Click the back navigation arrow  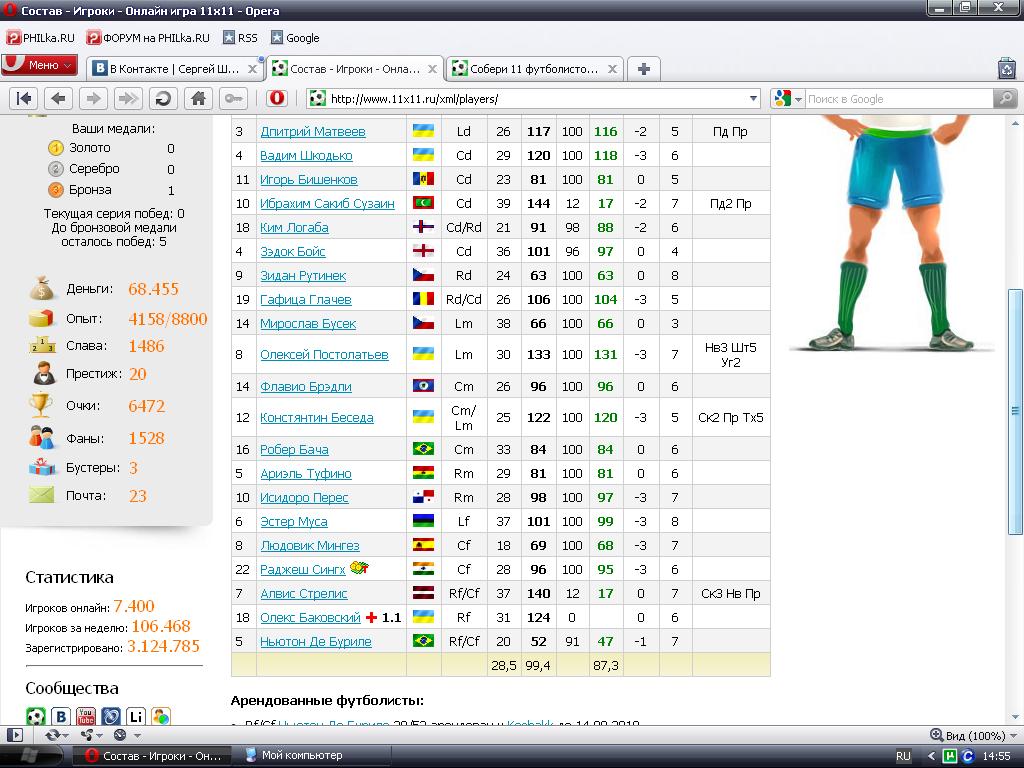59,98
